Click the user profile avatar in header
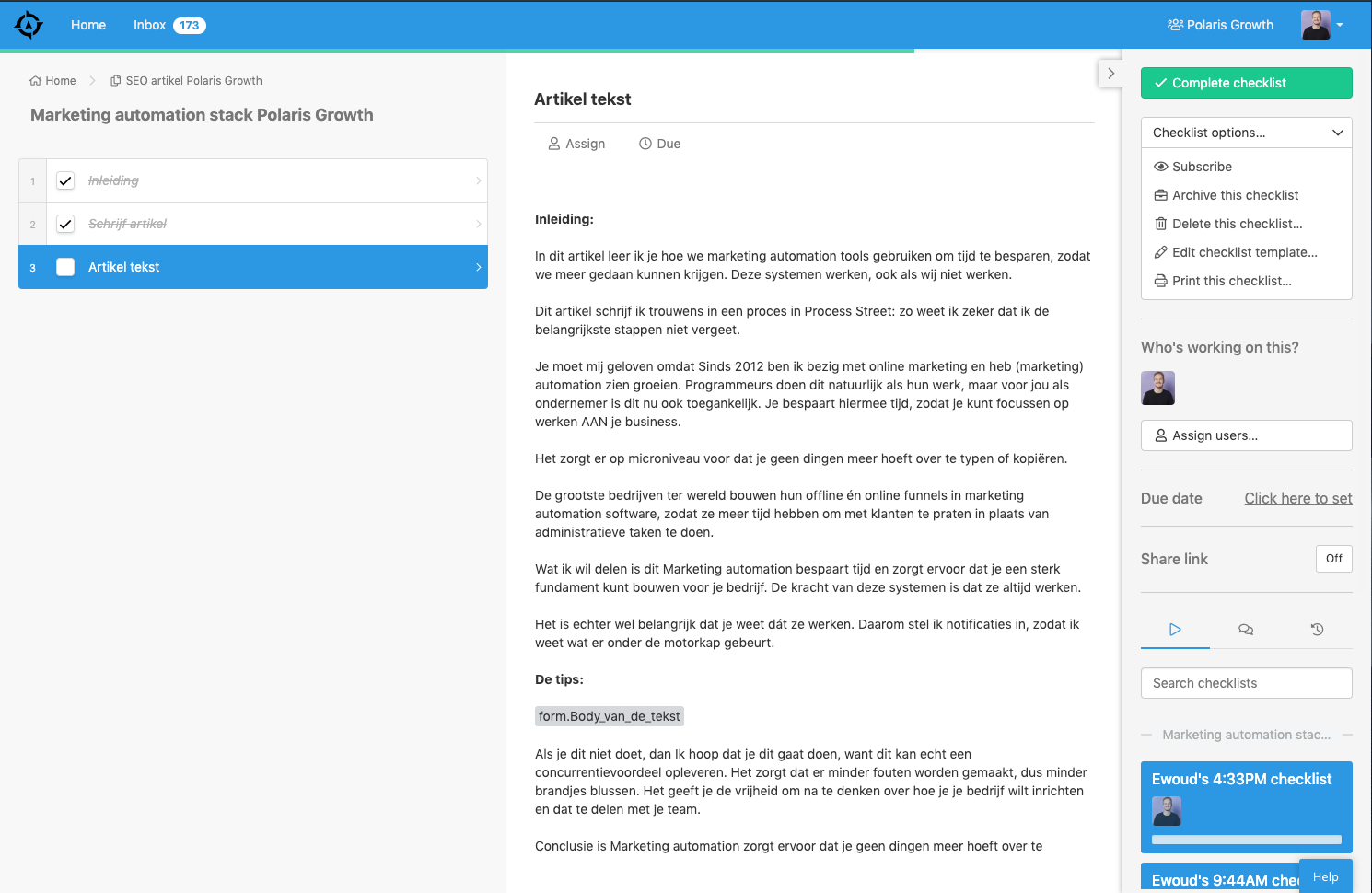The height and width of the screenshot is (893, 1372). pyautogui.click(x=1316, y=25)
